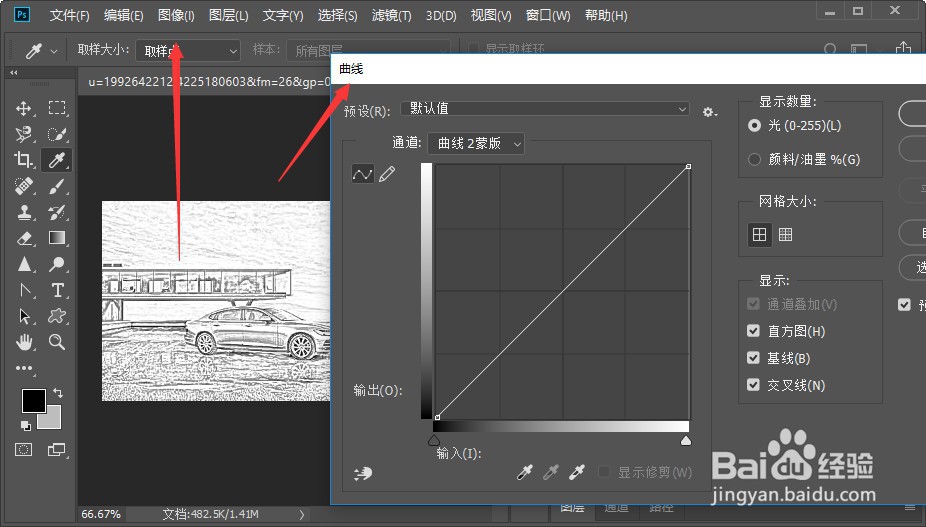The width and height of the screenshot is (926, 527).
Task: Select the Clone Stamp tool
Action: tap(24, 212)
